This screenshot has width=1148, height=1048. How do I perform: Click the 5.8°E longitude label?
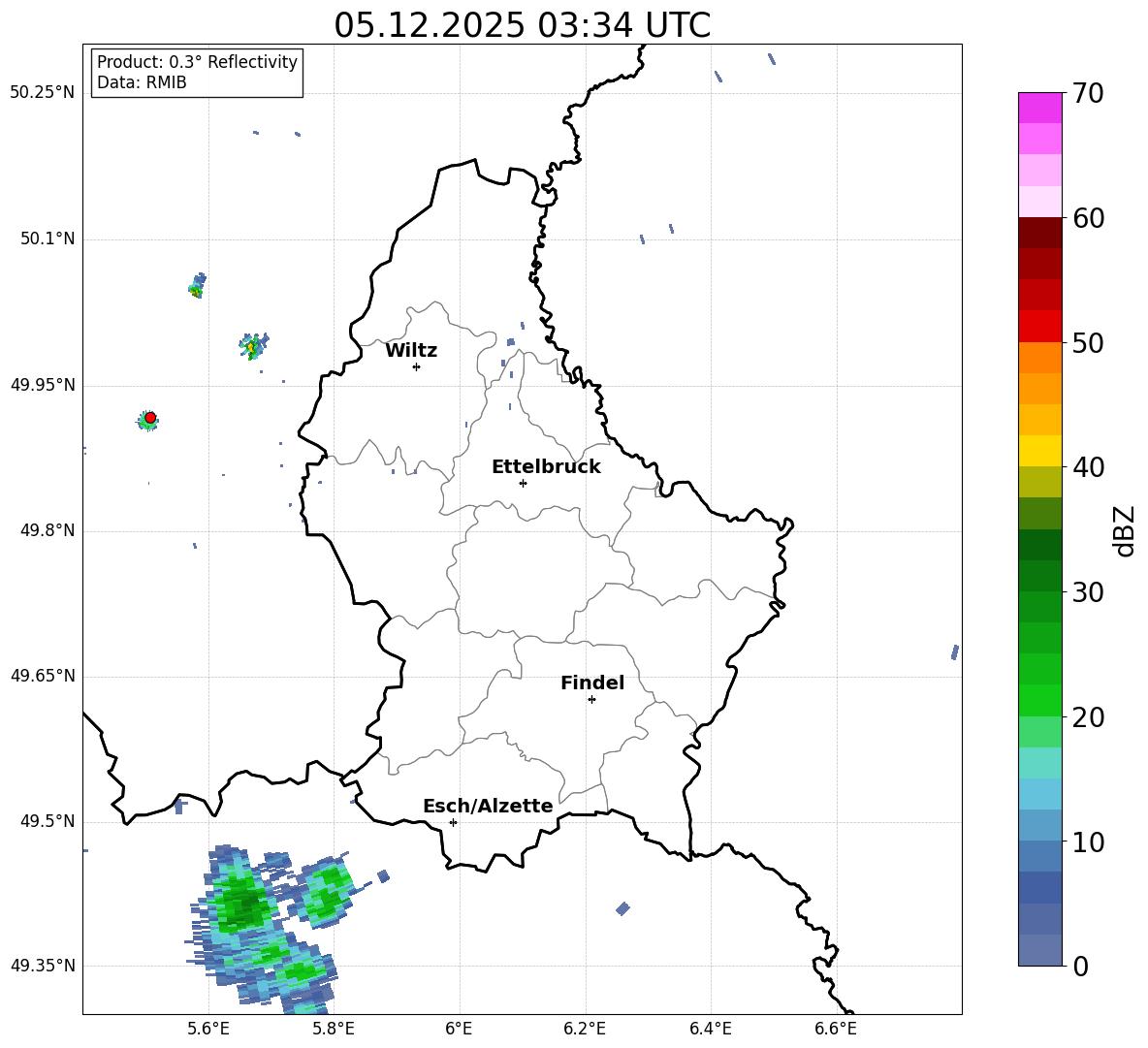334,1029
